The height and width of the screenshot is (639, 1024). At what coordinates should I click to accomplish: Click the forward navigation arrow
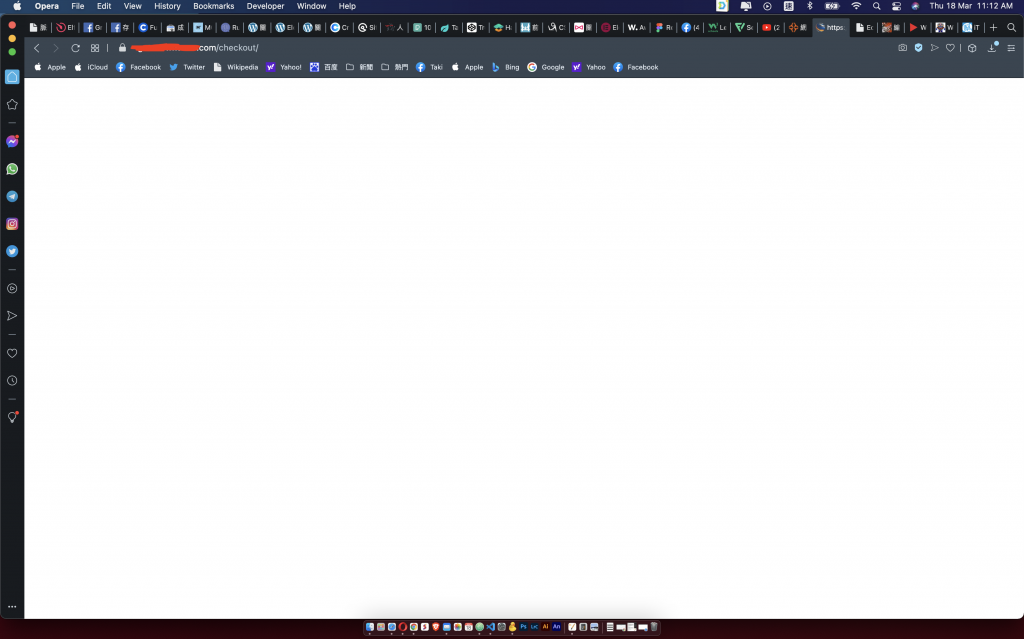point(56,48)
